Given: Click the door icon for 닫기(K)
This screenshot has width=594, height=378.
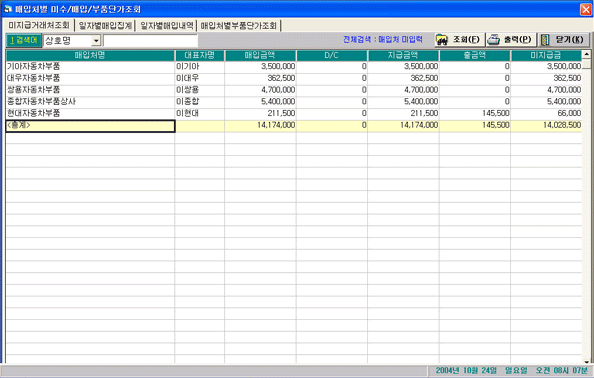Looking at the screenshot, I should click(x=545, y=40).
